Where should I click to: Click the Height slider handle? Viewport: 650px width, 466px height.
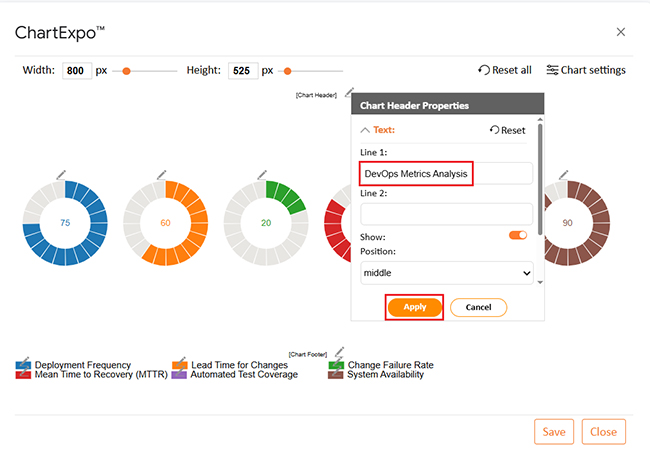coord(288,71)
